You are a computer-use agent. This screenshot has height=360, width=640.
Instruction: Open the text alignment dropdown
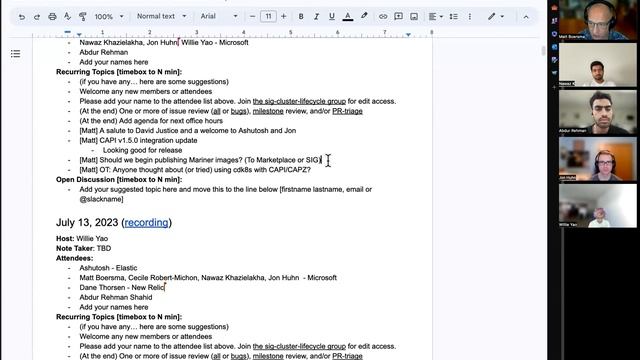(436, 16)
